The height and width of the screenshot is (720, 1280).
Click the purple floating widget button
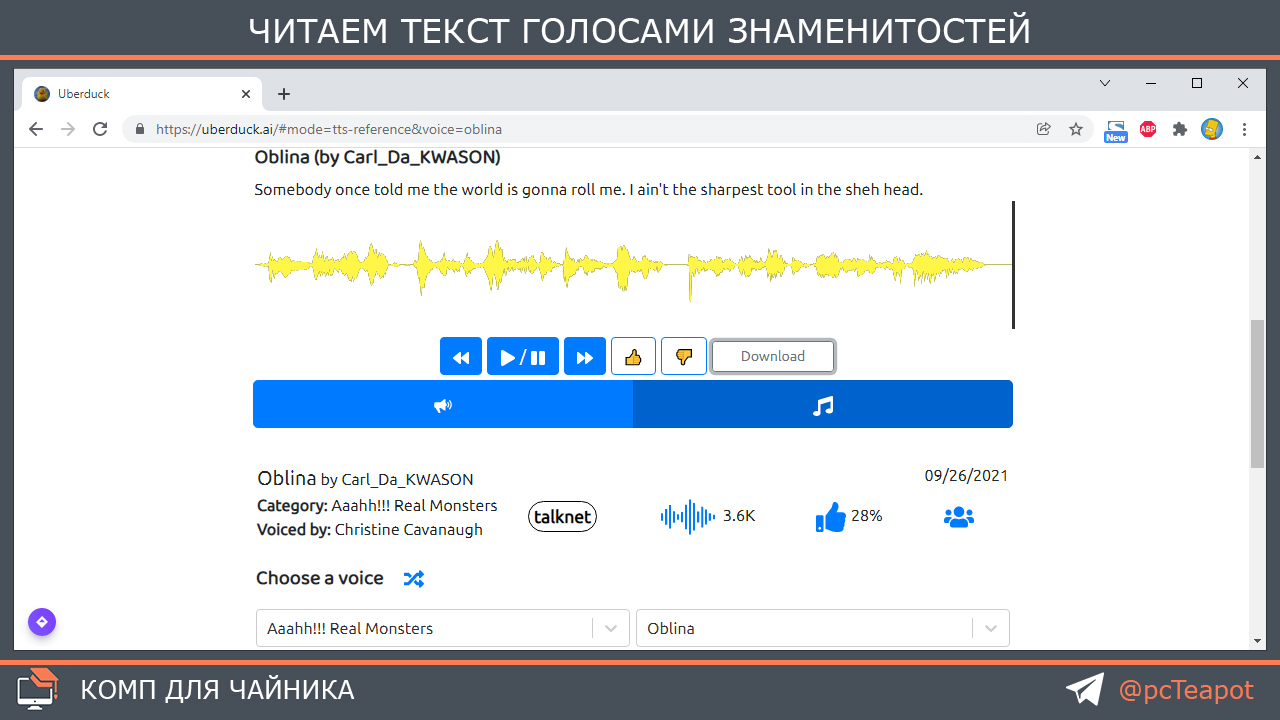[x=42, y=622]
